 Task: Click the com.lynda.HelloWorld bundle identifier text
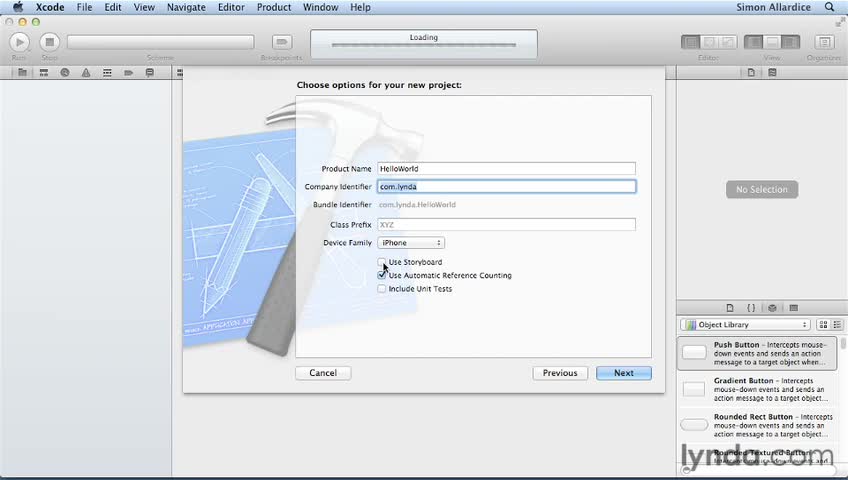pos(417,205)
